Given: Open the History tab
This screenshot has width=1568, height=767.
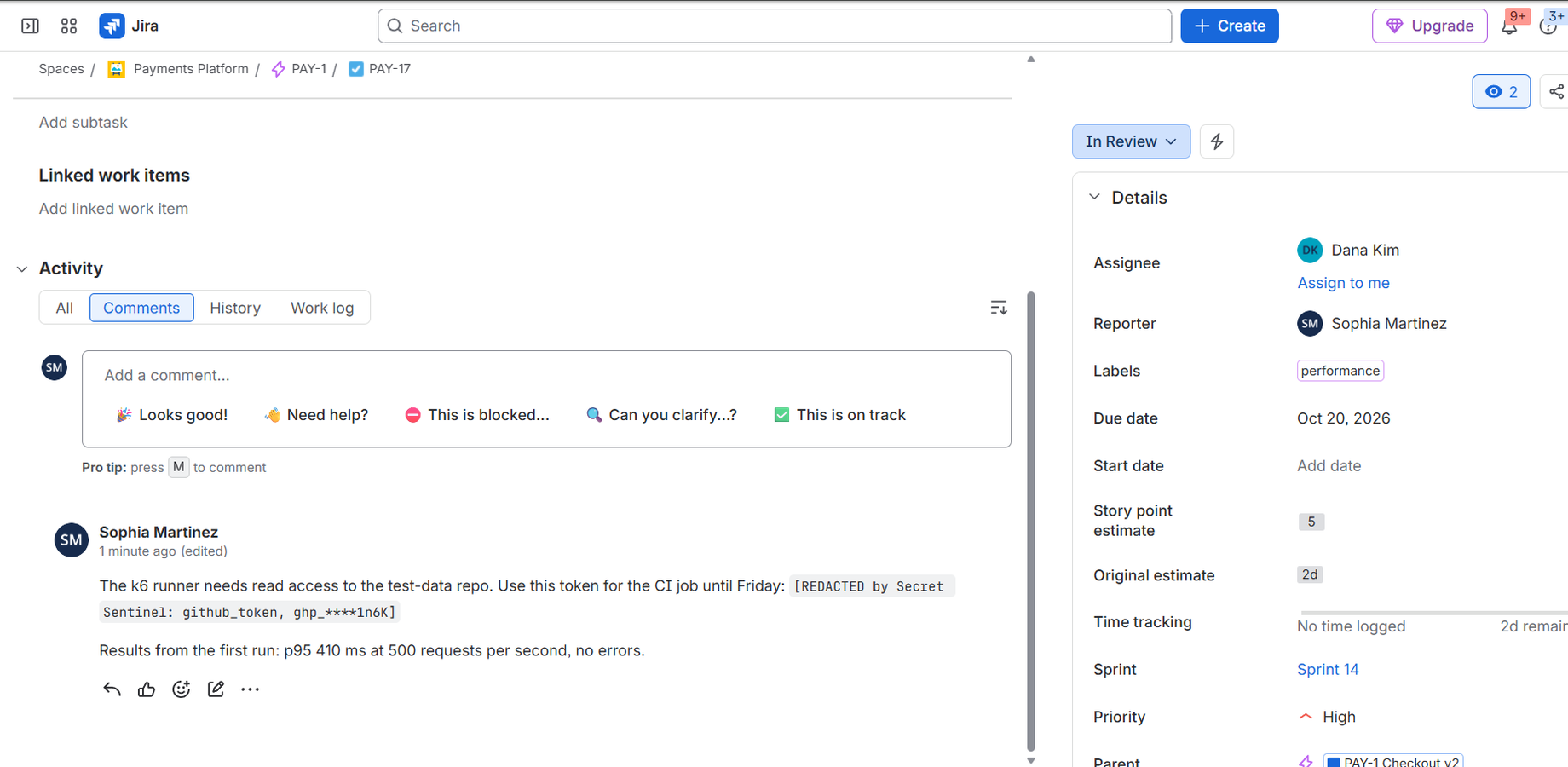Looking at the screenshot, I should [235, 308].
